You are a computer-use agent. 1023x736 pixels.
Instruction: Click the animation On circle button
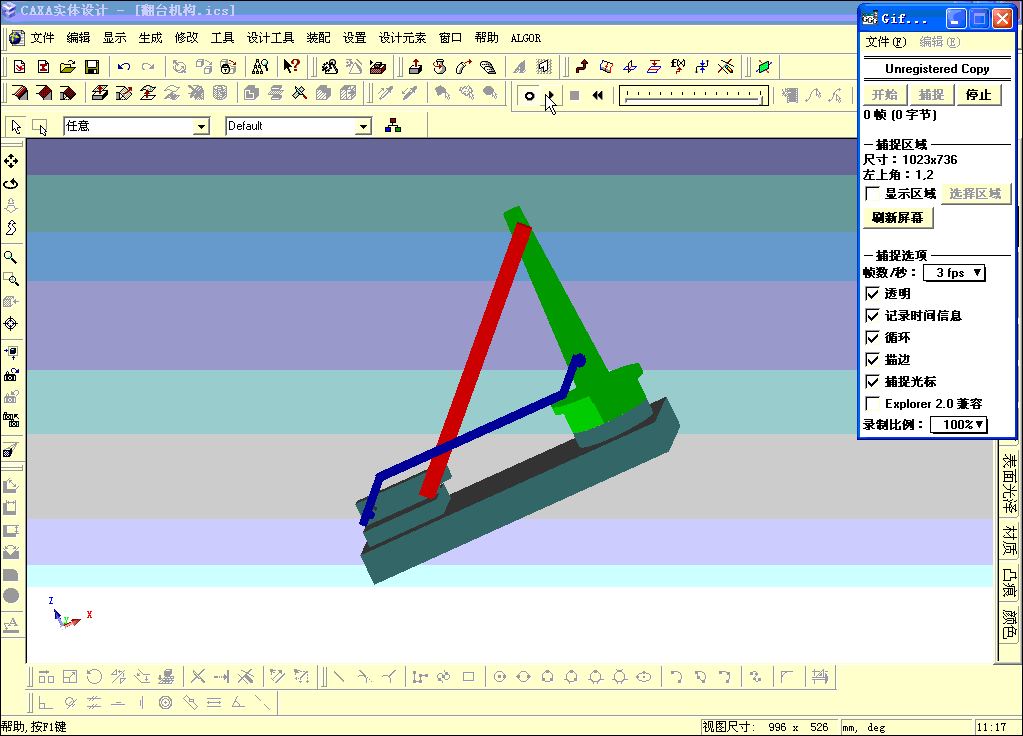pos(529,96)
